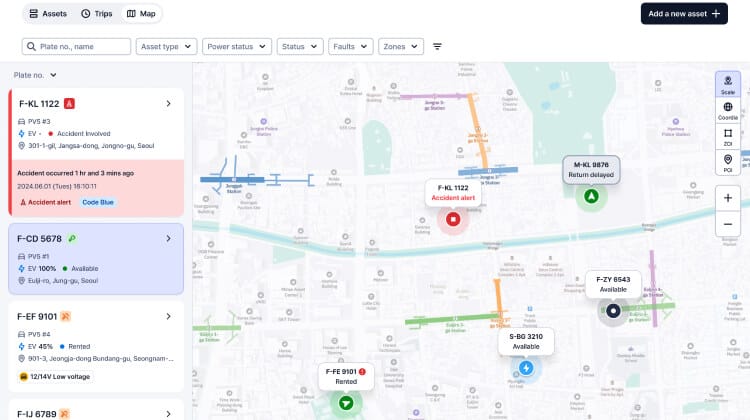Click the advanced filters icon
The image size is (750, 420).
pos(437,47)
